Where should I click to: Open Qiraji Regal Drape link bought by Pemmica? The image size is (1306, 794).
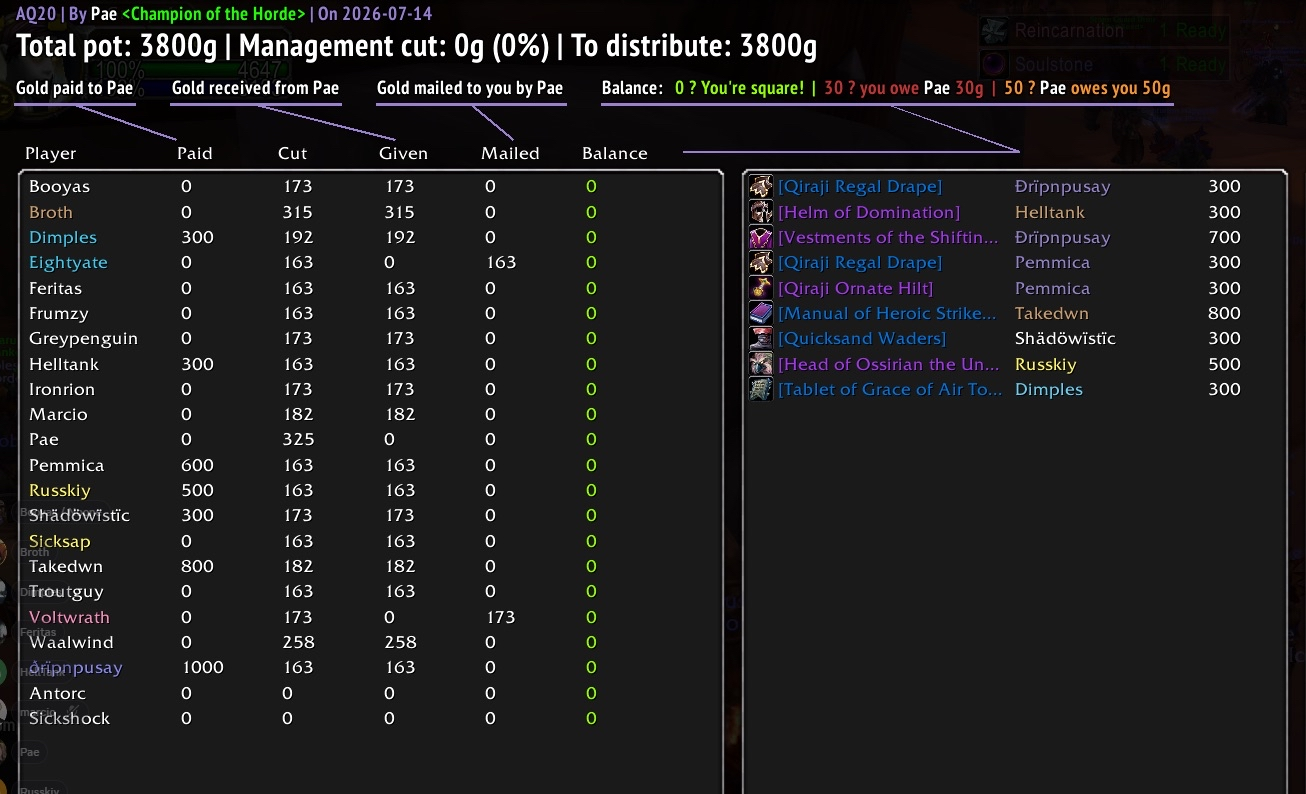tap(860, 262)
